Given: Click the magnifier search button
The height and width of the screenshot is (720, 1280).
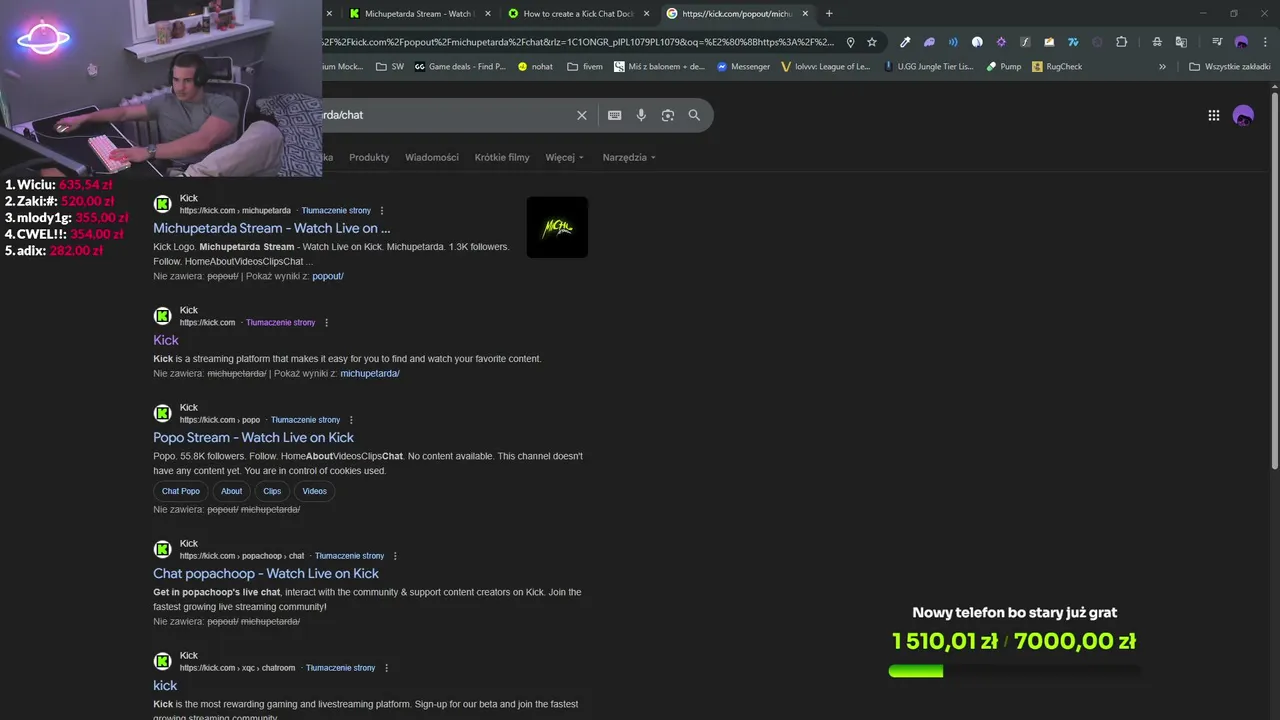Looking at the screenshot, I should 694,115.
